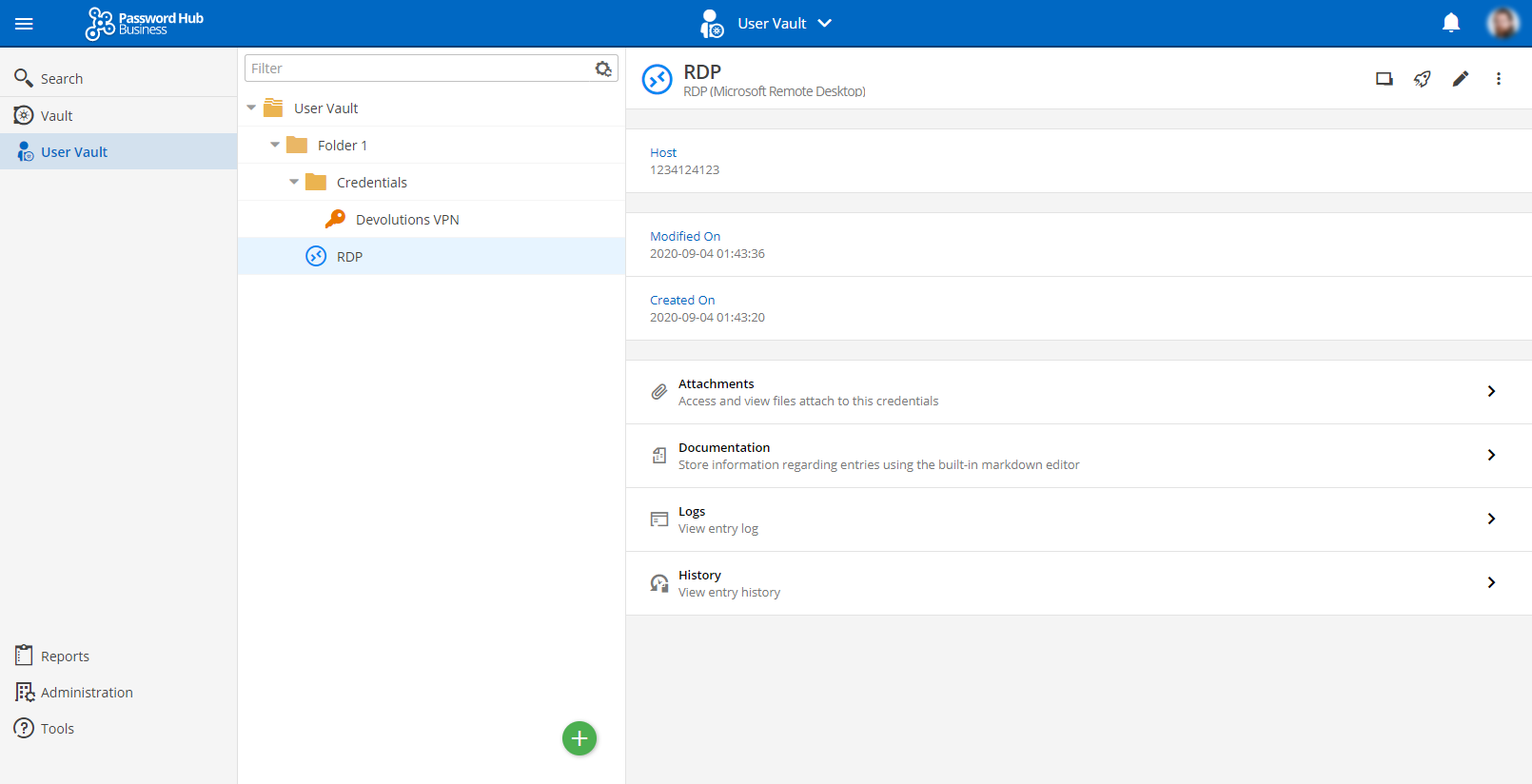Image resolution: width=1532 pixels, height=784 pixels.
Task: Select the Devolutions VPN entry
Action: (x=431, y=219)
